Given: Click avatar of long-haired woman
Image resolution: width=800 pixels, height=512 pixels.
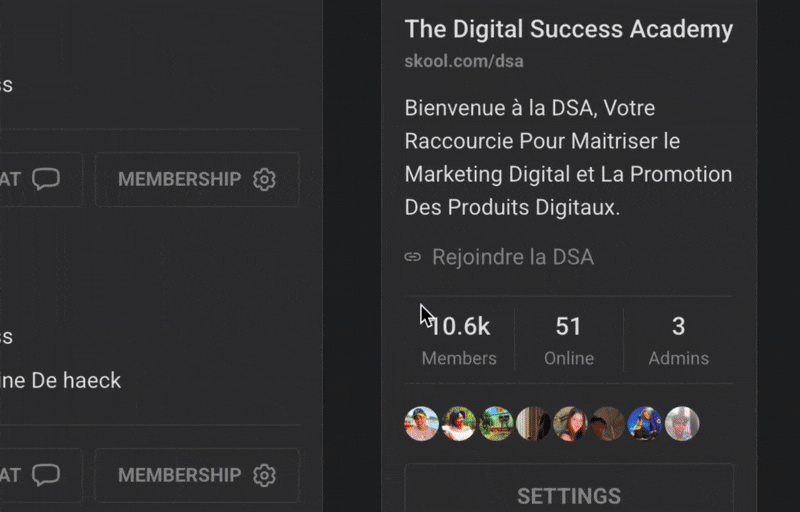Looking at the screenshot, I should tap(570, 424).
